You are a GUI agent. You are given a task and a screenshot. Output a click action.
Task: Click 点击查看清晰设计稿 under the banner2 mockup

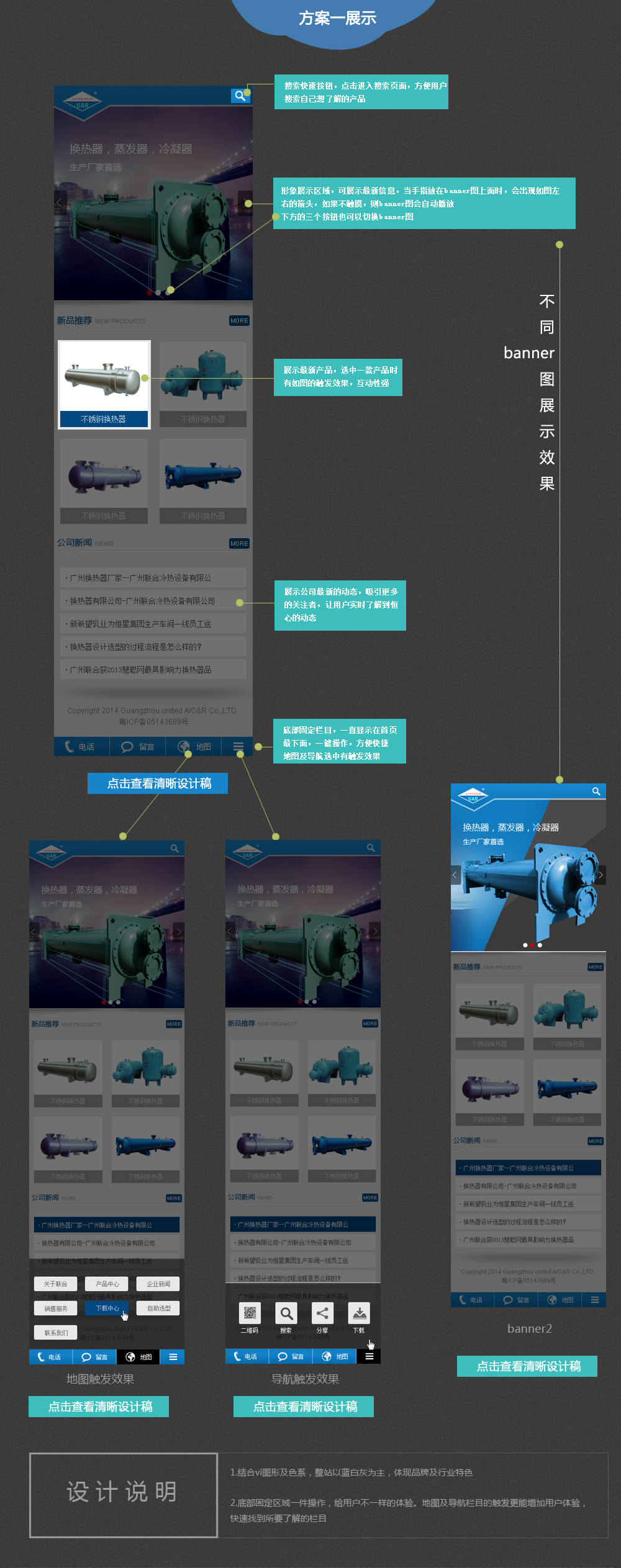click(x=527, y=1366)
